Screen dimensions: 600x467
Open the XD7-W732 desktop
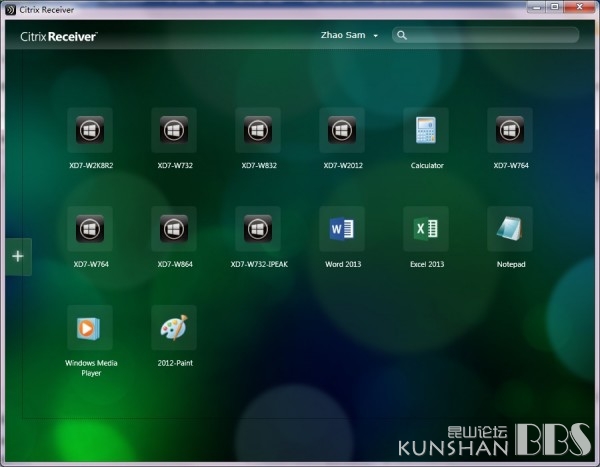pyautogui.click(x=174, y=130)
